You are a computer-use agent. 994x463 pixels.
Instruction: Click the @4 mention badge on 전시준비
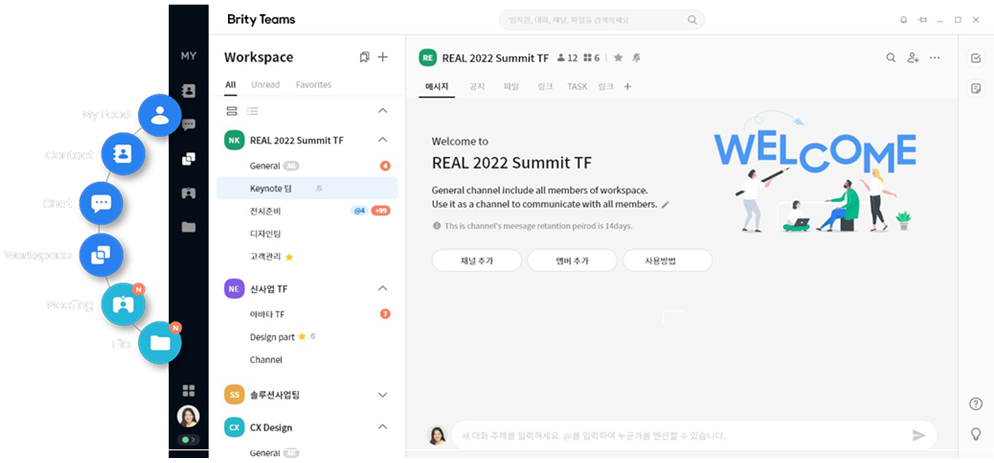click(x=359, y=211)
